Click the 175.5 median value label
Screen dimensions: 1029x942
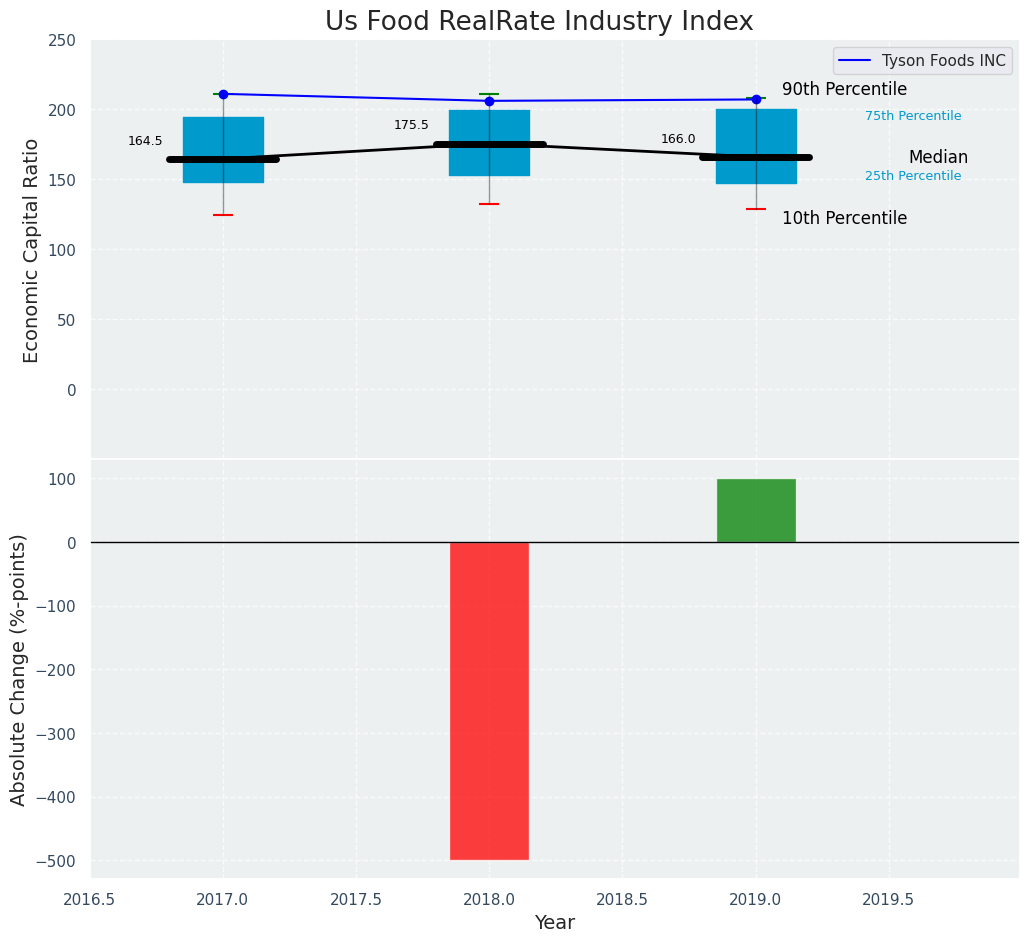pyautogui.click(x=411, y=125)
